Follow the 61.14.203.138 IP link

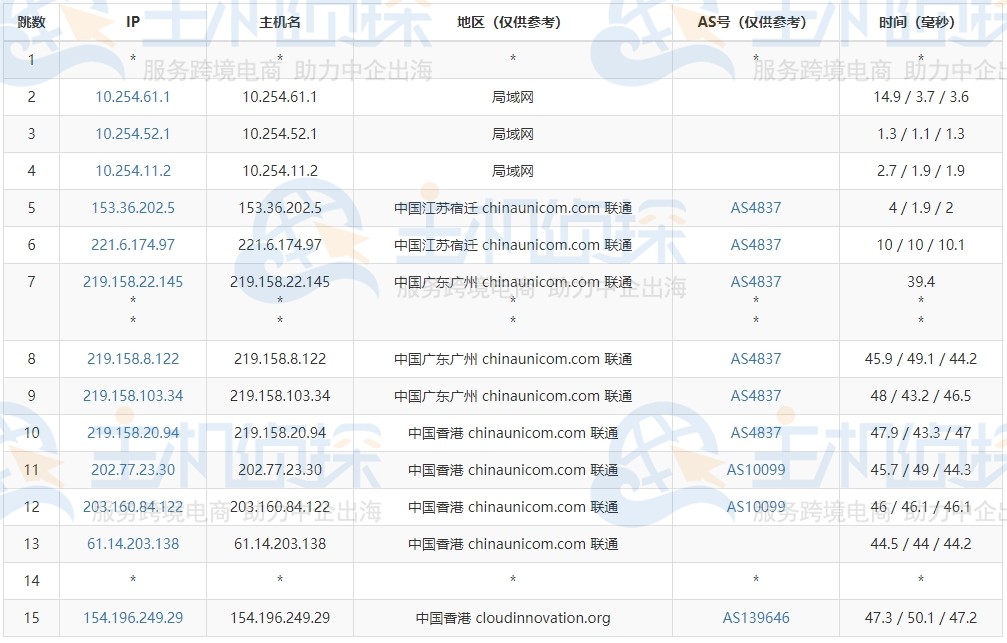133,544
